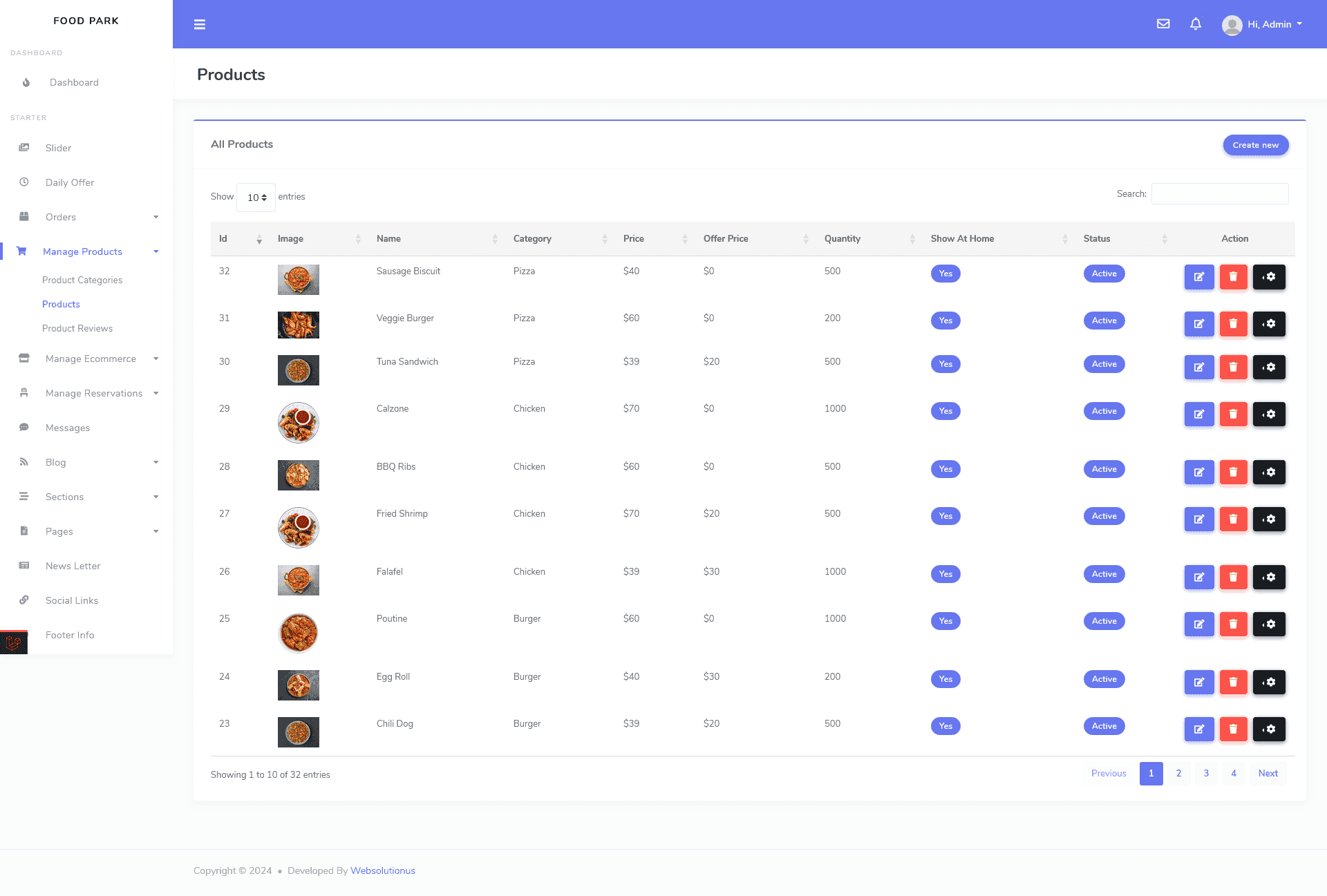The image size is (1327, 896).
Task: Toggle the hamburger sidebar menu icon
Action: (200, 25)
